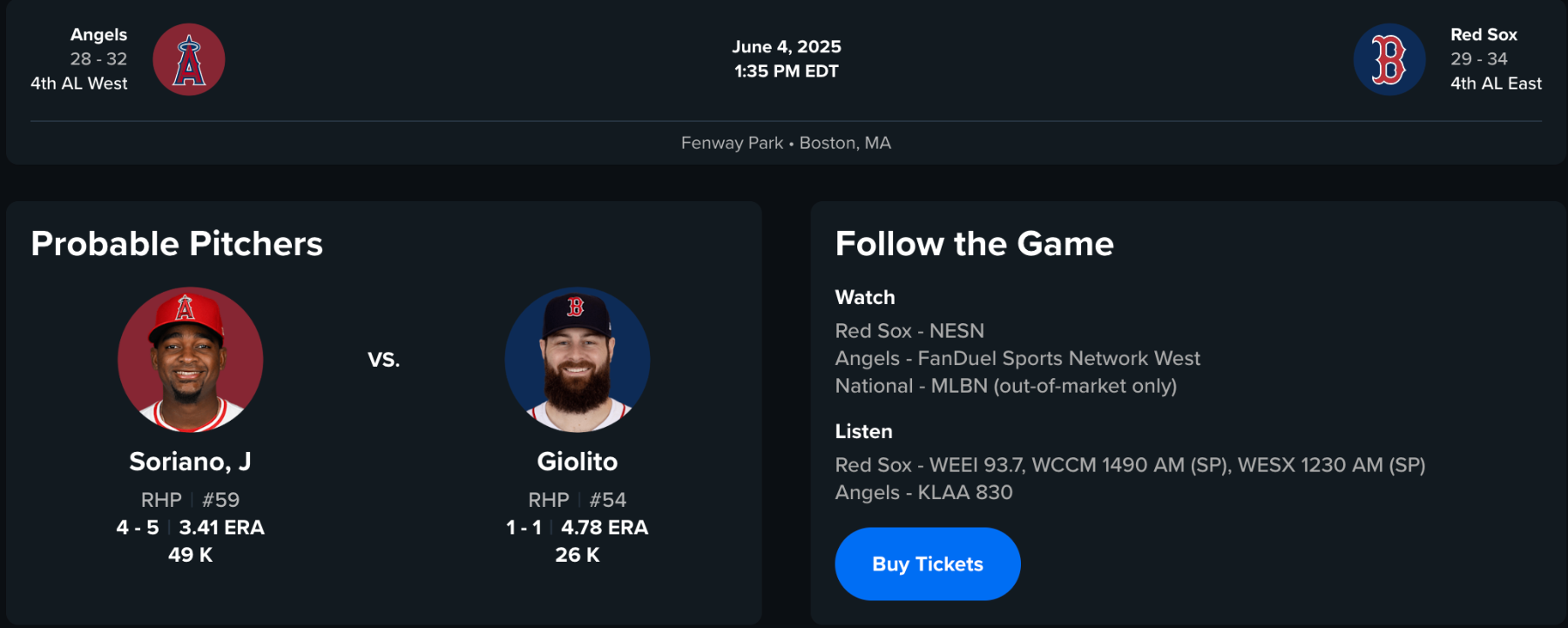Image resolution: width=1568 pixels, height=628 pixels.
Task: Click National MLBN out-of-market listing
Action: pos(1005,386)
